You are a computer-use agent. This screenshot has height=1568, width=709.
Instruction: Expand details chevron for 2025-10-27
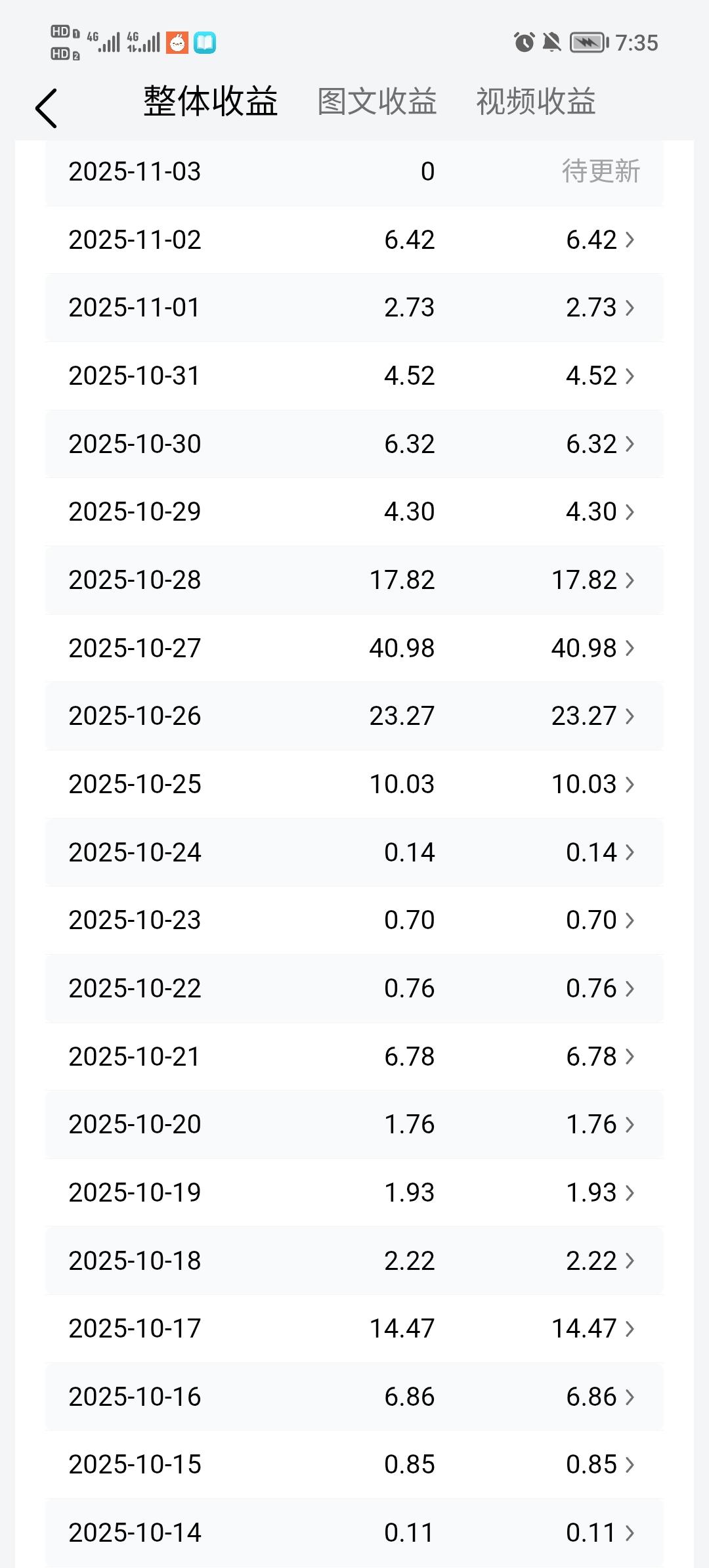[x=630, y=648]
